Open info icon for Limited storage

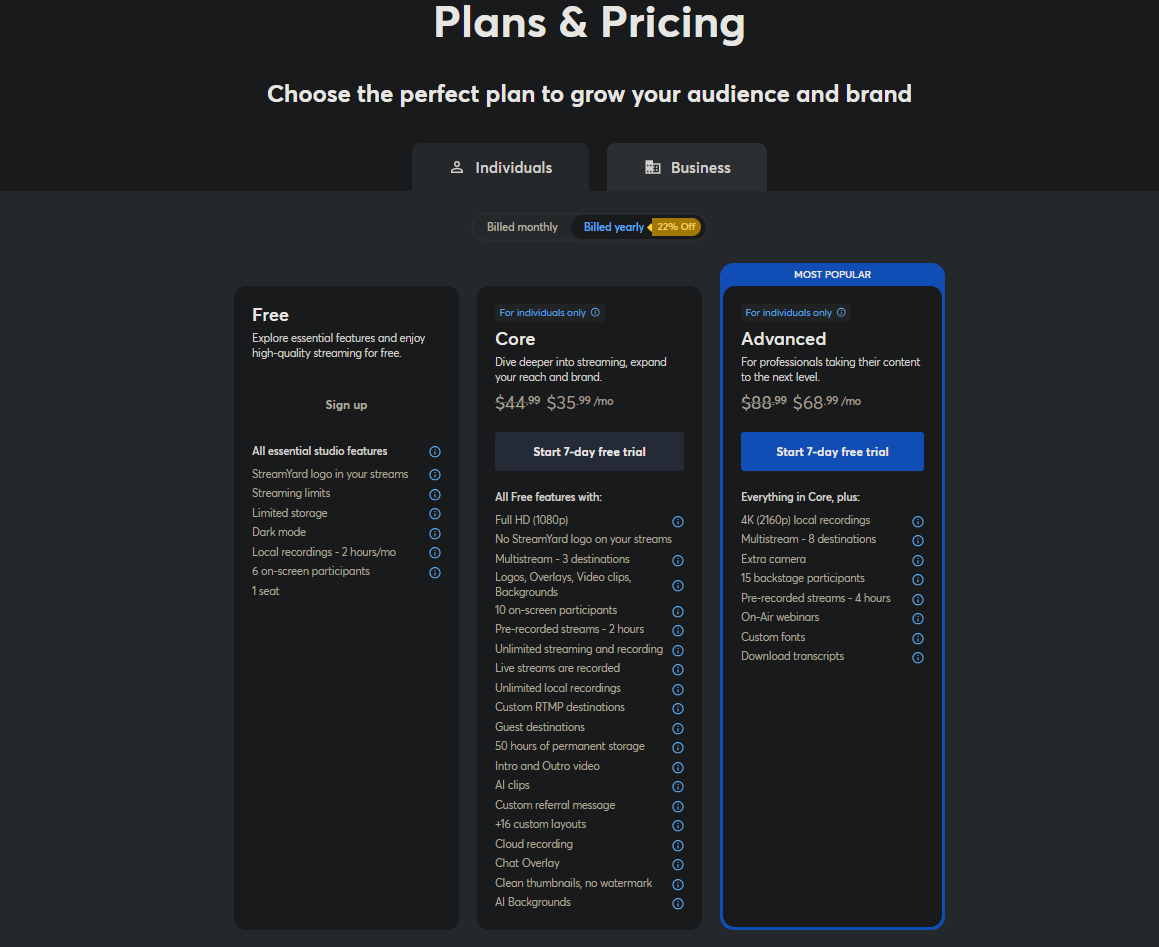click(435, 514)
